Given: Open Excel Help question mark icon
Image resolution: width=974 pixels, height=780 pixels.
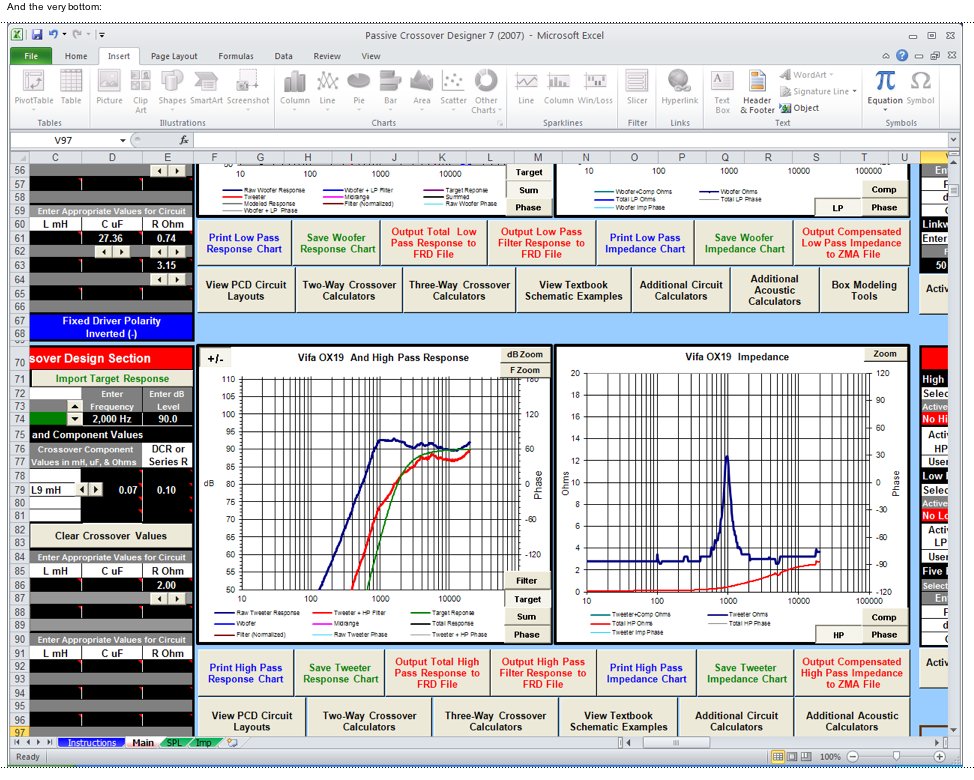Looking at the screenshot, I should click(902, 55).
